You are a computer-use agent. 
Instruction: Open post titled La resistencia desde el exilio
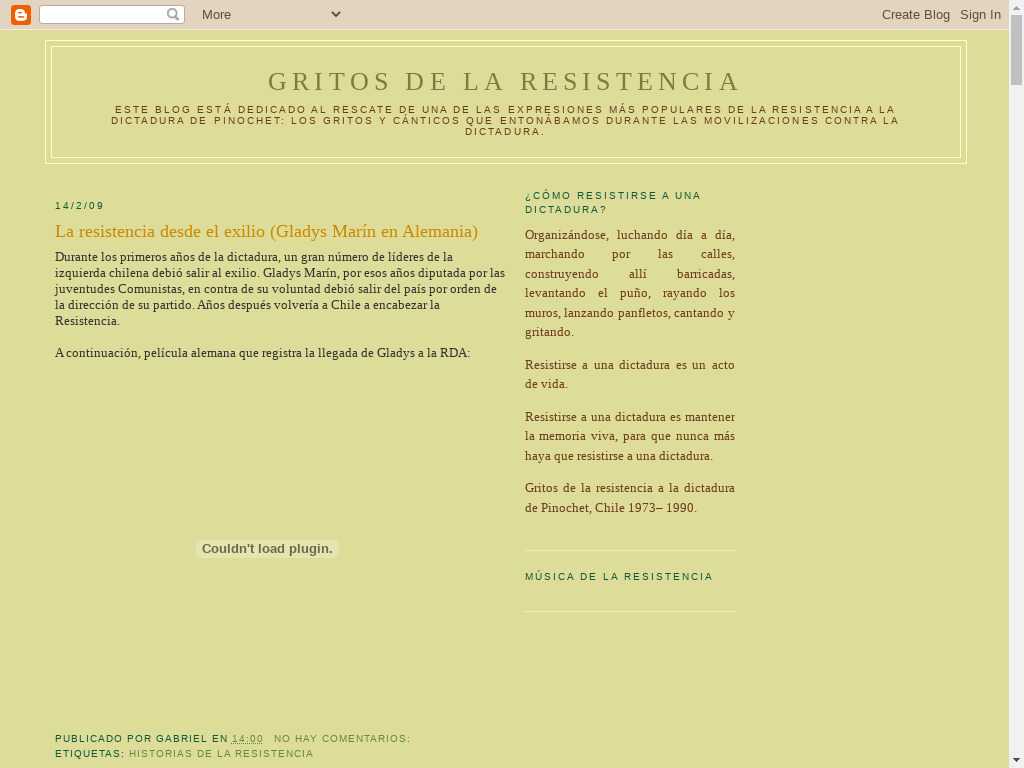click(x=266, y=231)
